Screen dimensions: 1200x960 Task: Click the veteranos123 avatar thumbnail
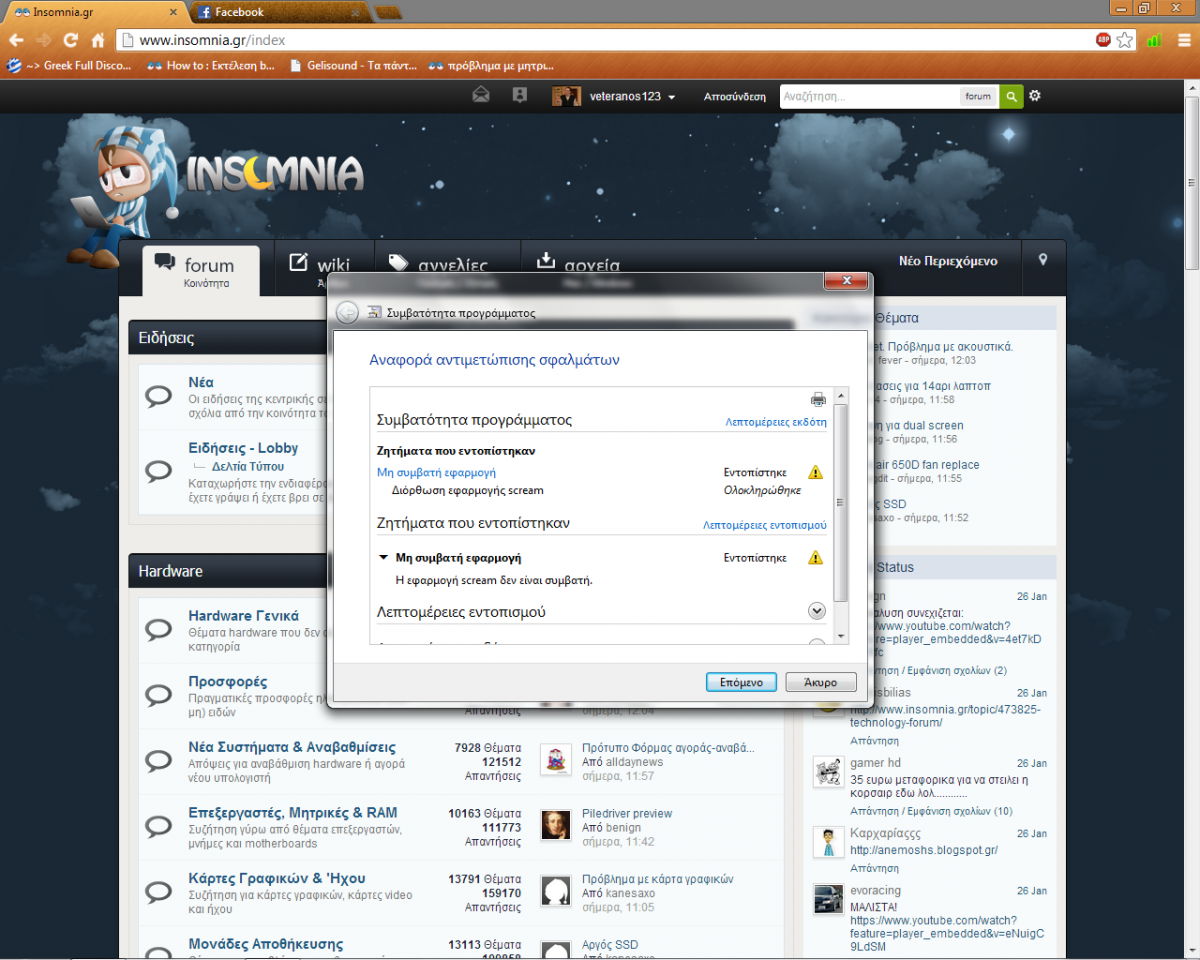tap(566, 96)
